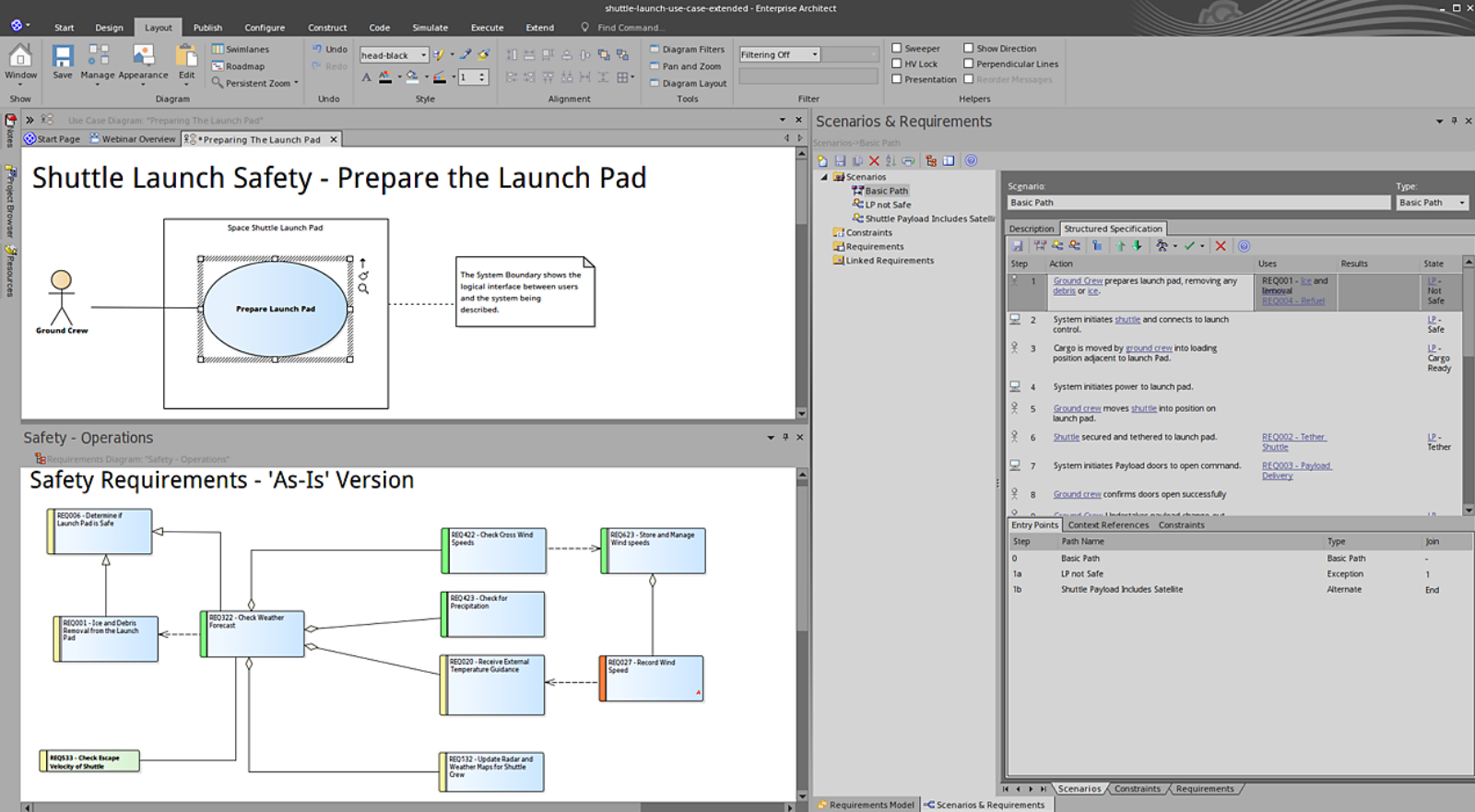Click the Scenario name input field

pyautogui.click(x=1198, y=203)
